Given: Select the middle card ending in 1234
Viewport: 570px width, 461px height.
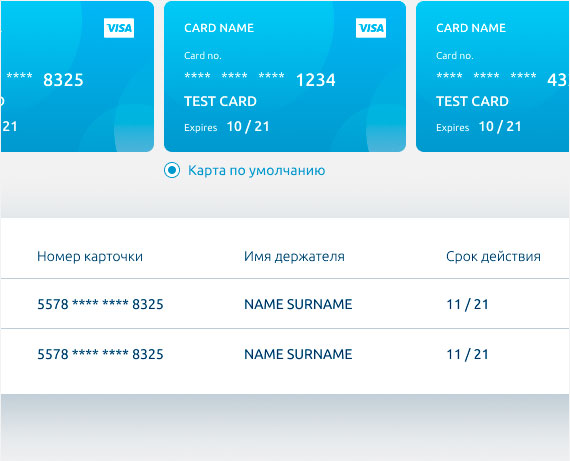Looking at the screenshot, I should point(285,76).
